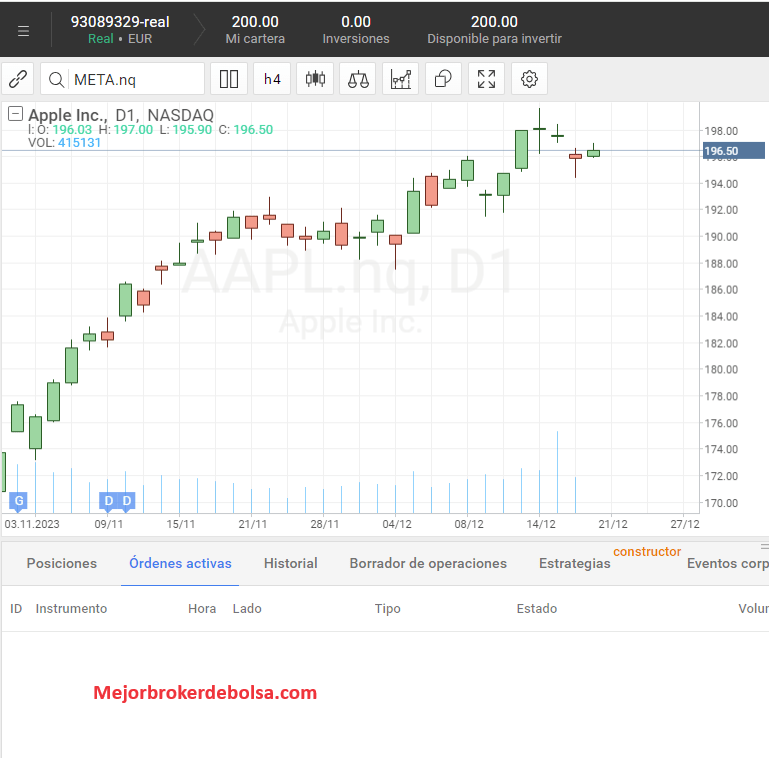The width and height of the screenshot is (769, 758).
Task: Click the 03.11.2023 date axis label
Action: point(32,524)
